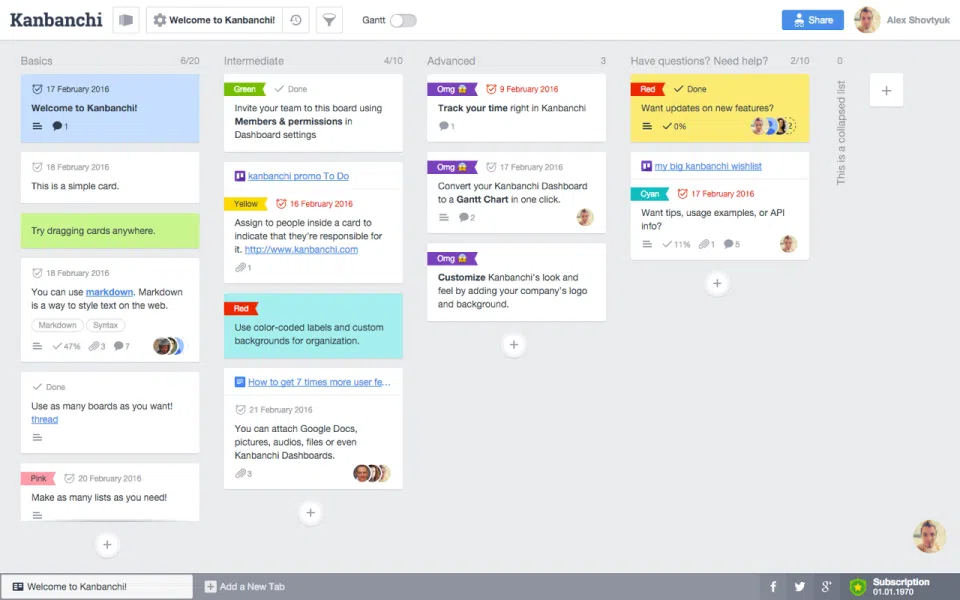Follow the markdown link in card
The width and height of the screenshot is (960, 600).
pos(109,292)
